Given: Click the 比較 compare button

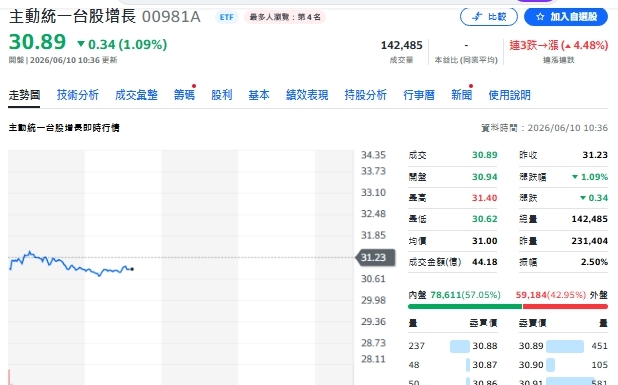Looking at the screenshot, I should coord(489,17).
